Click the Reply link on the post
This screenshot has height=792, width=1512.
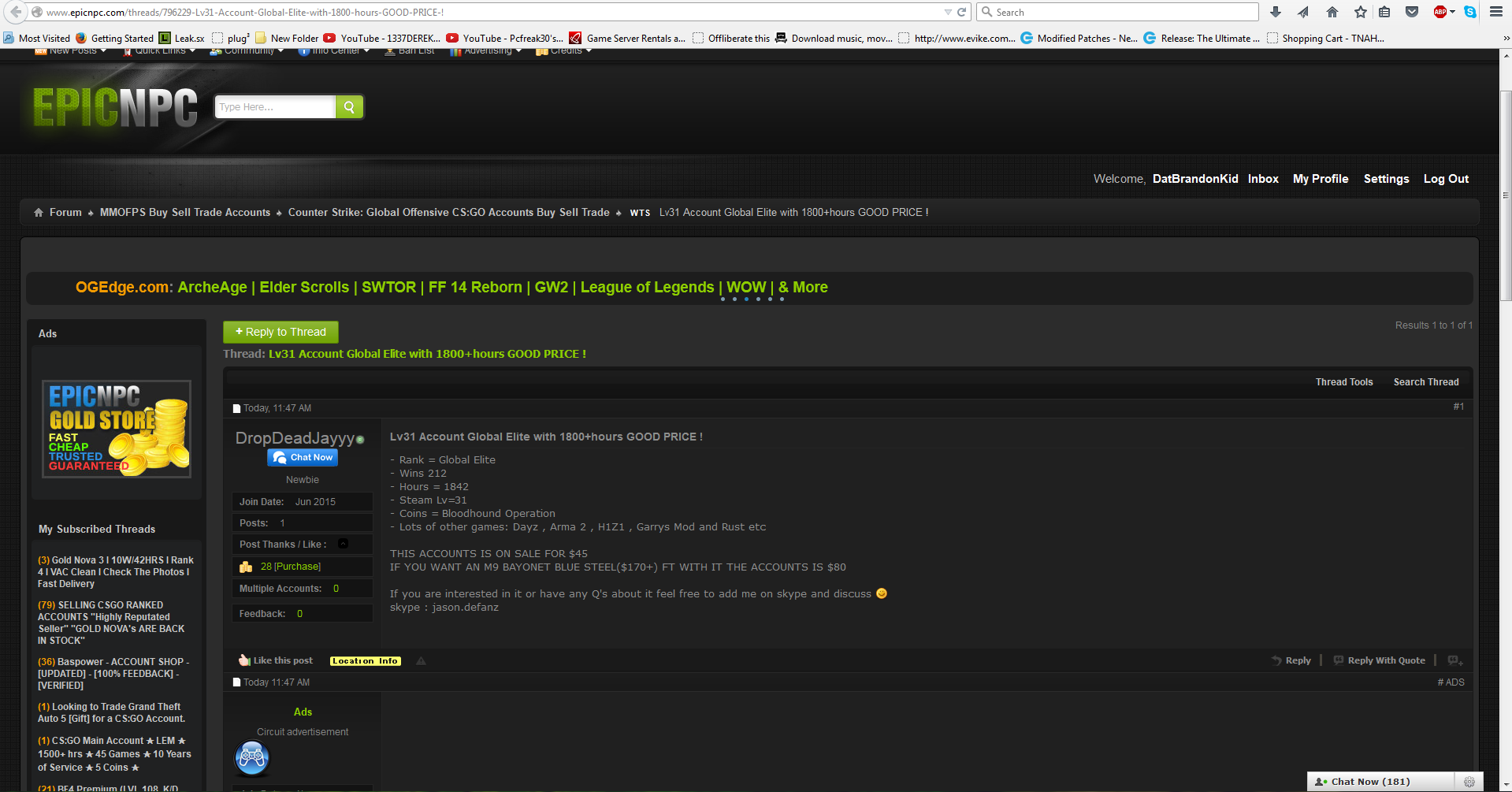(x=1291, y=660)
